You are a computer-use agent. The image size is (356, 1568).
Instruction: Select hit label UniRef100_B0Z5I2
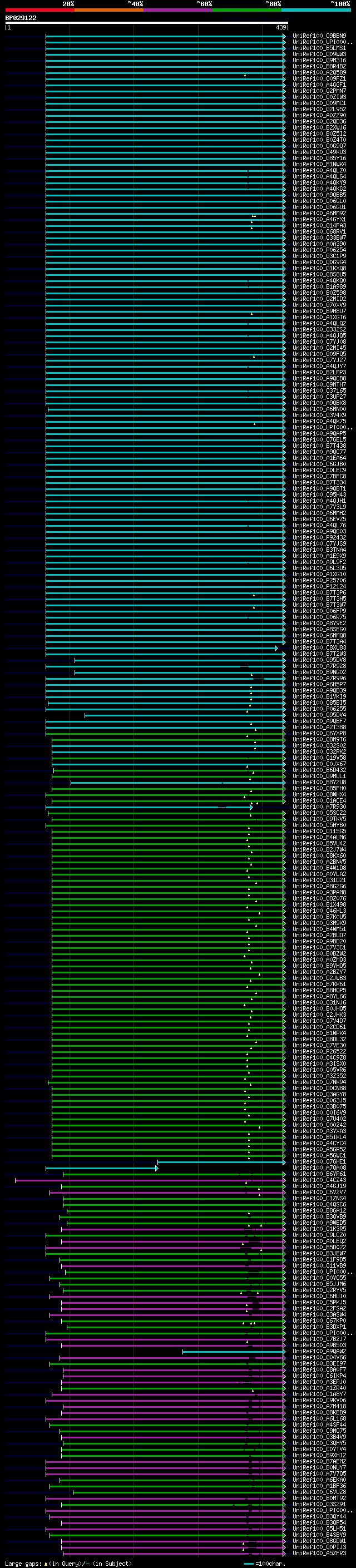tap(319, 134)
